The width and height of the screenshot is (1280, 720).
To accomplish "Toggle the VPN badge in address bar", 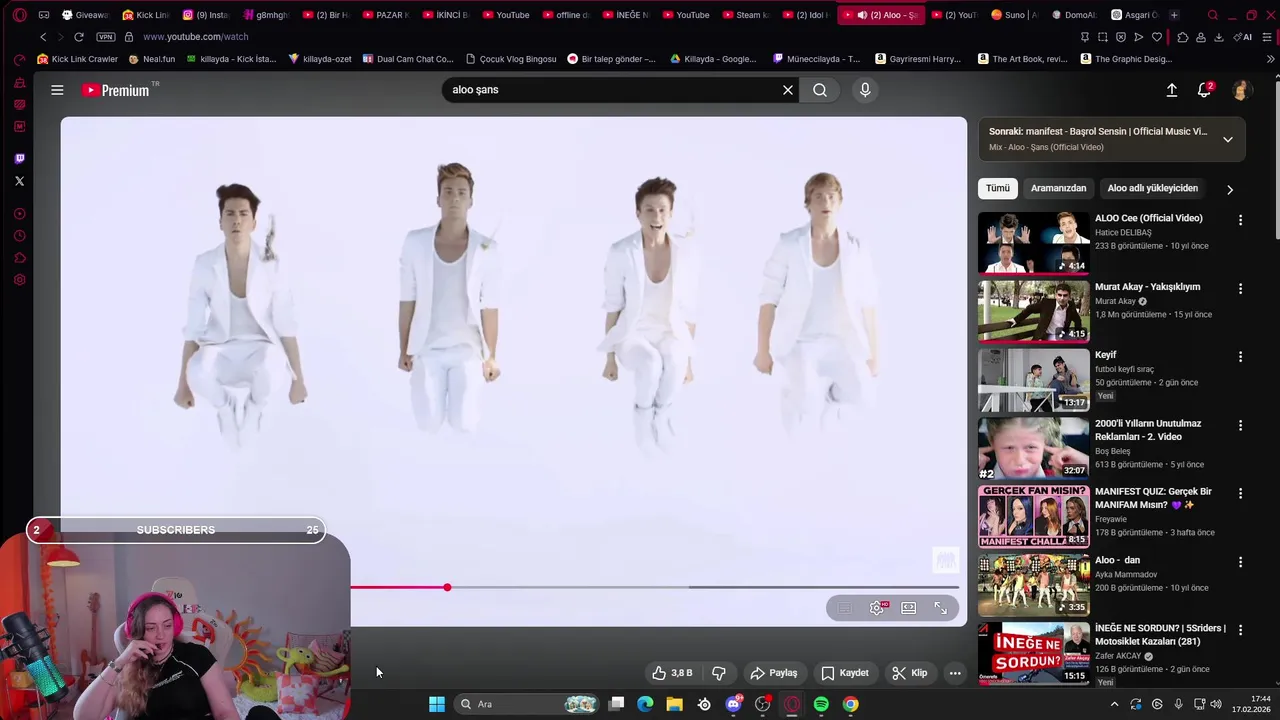I will pyautogui.click(x=106, y=37).
